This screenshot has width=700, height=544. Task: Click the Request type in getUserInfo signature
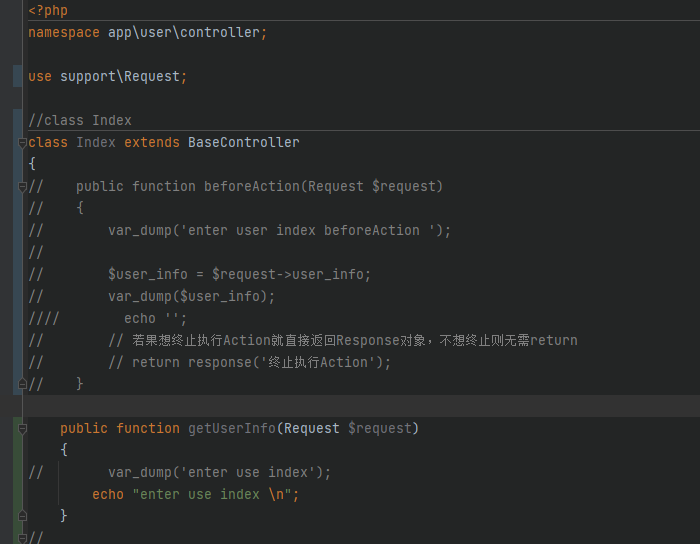pos(312,428)
